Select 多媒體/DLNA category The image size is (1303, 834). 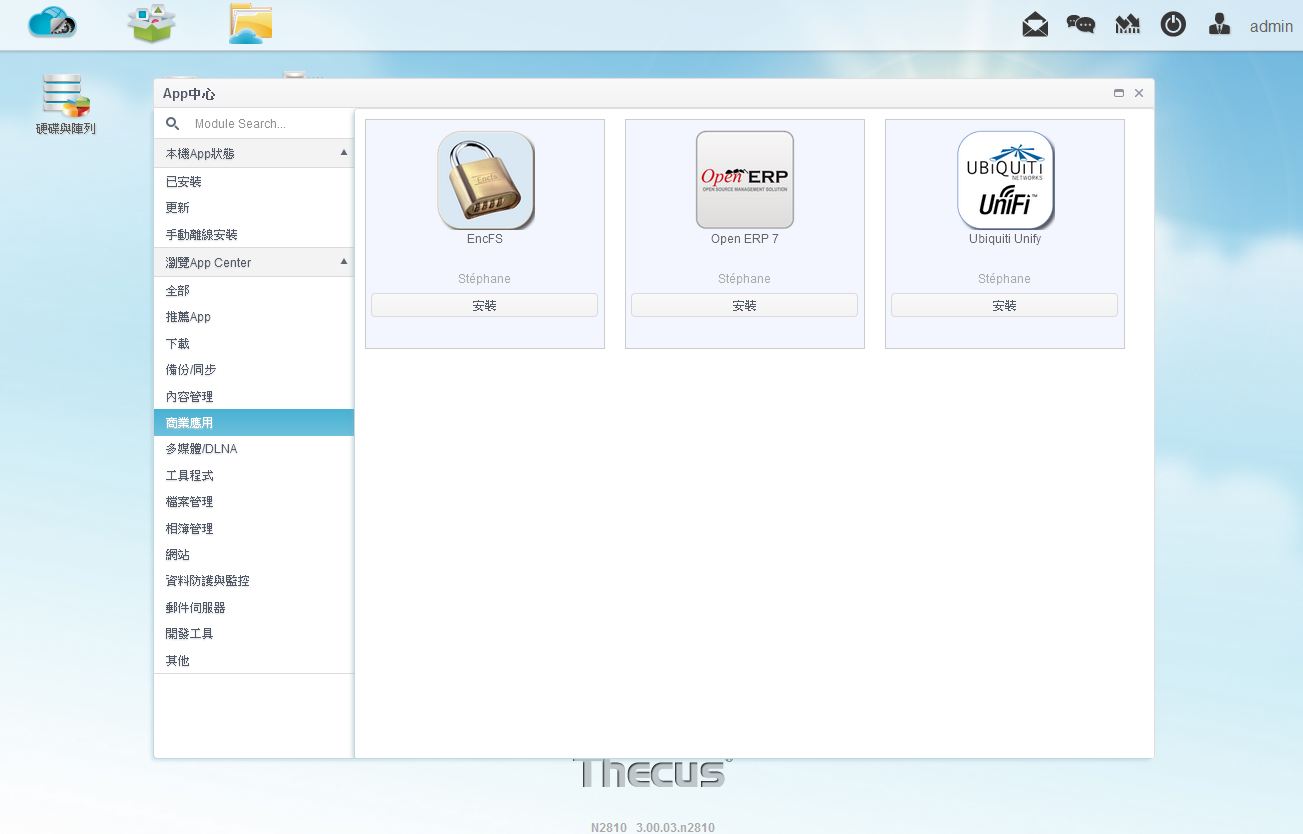(x=254, y=449)
